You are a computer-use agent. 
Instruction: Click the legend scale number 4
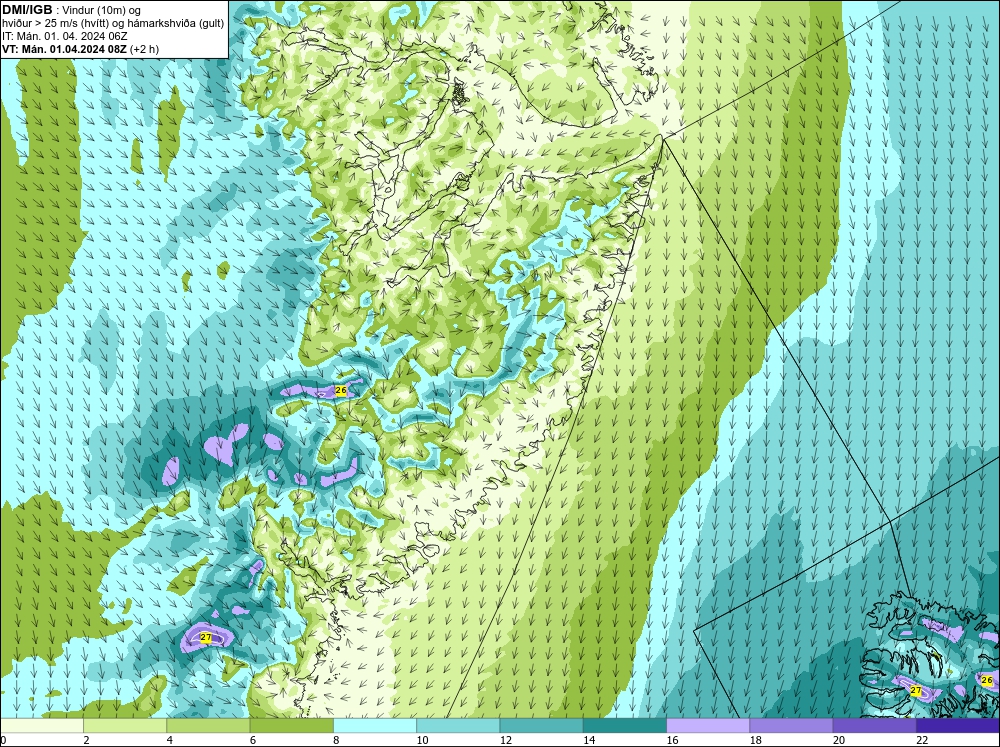click(170, 740)
